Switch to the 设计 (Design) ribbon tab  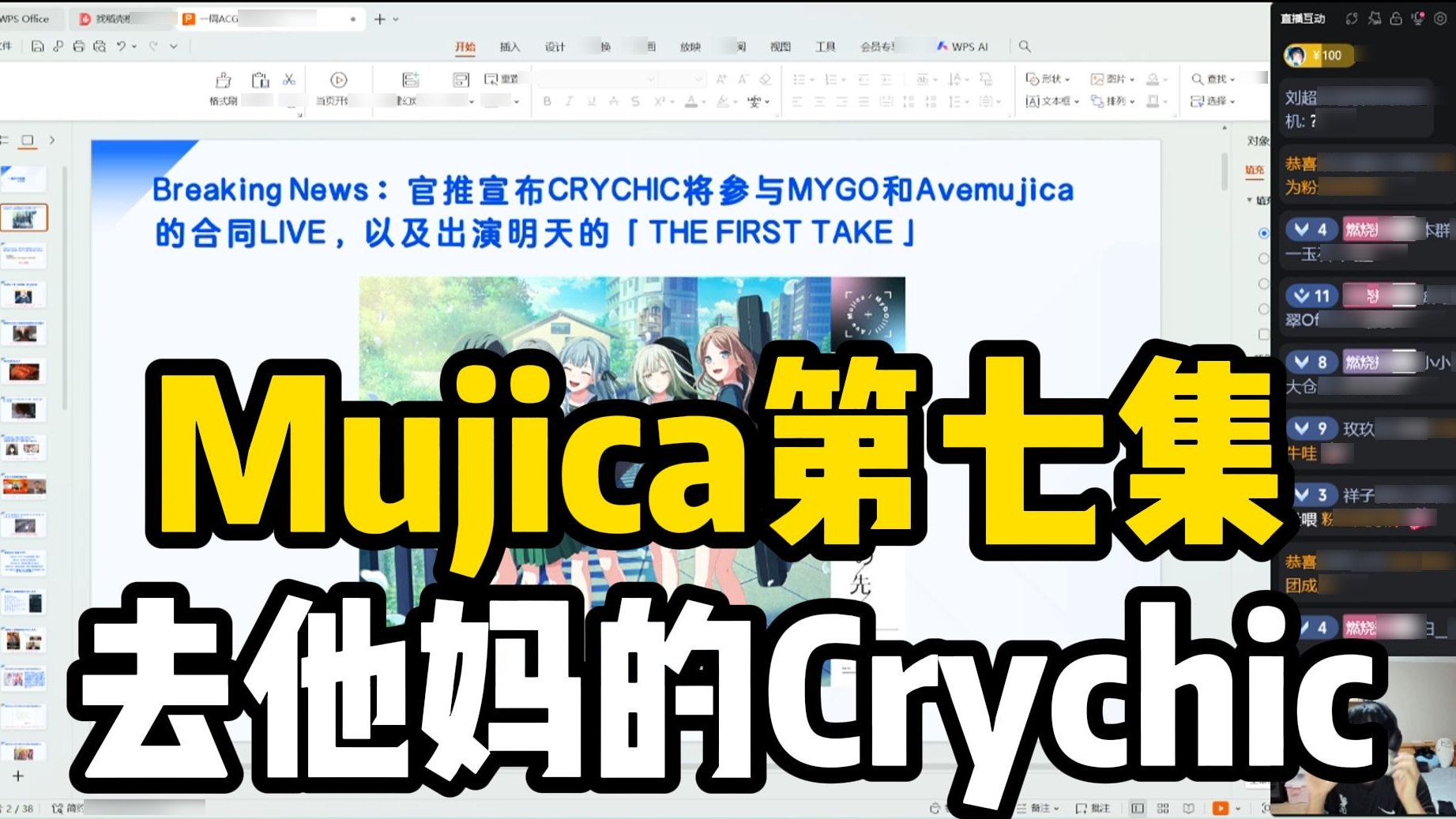tap(555, 47)
